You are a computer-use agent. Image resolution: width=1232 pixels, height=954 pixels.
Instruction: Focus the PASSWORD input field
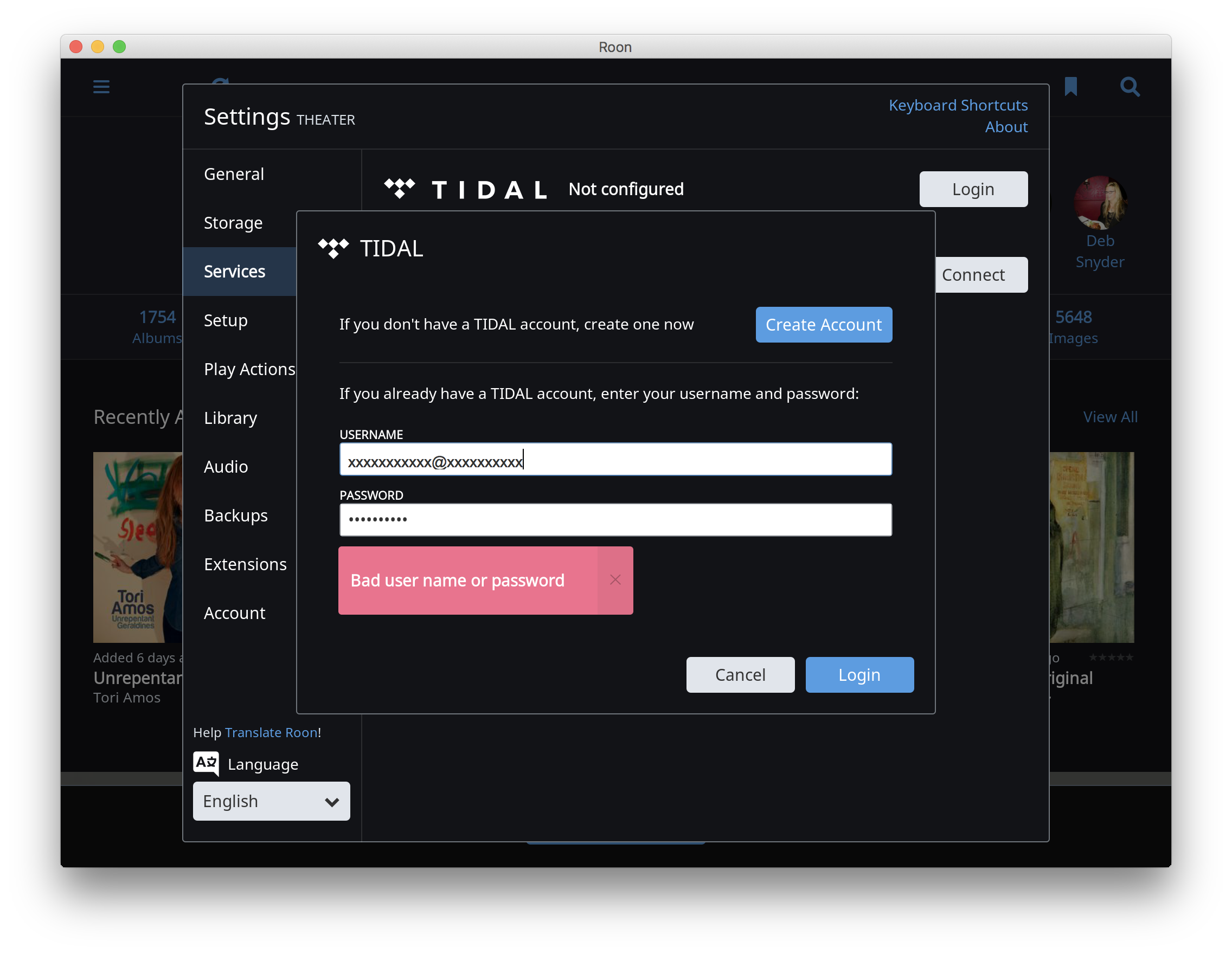point(615,520)
